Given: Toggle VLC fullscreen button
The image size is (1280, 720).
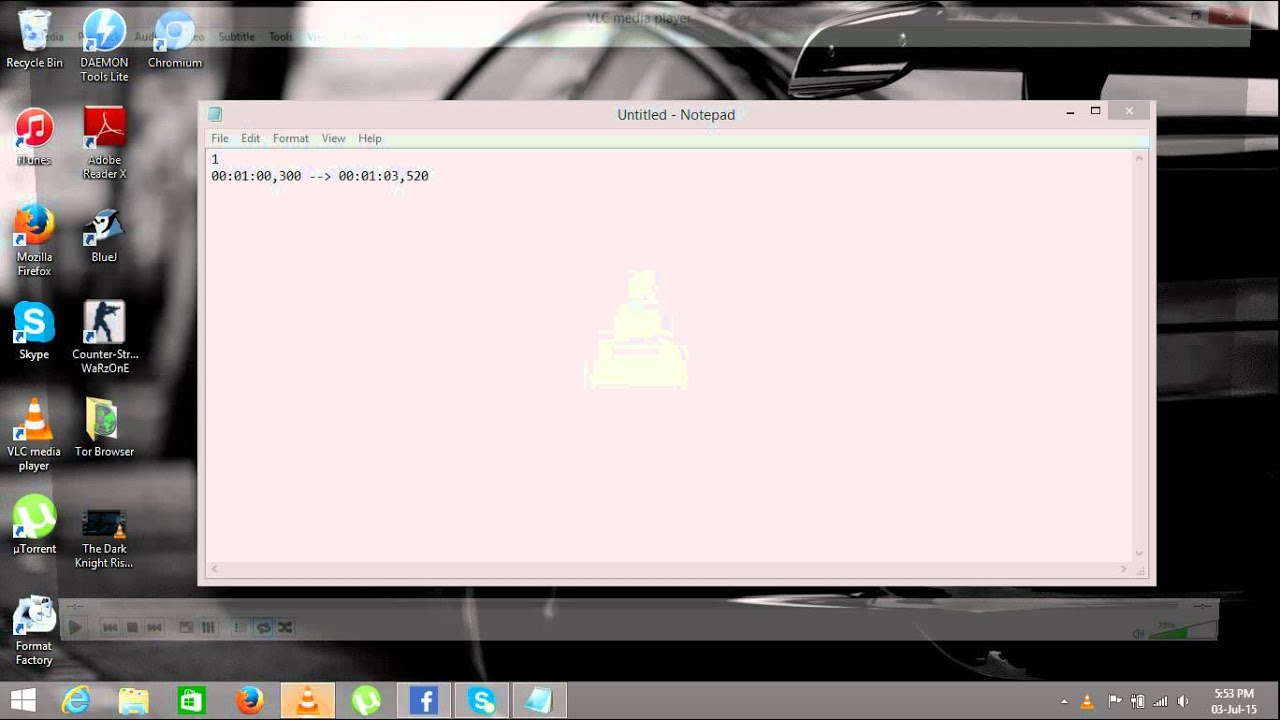Looking at the screenshot, I should tap(186, 627).
